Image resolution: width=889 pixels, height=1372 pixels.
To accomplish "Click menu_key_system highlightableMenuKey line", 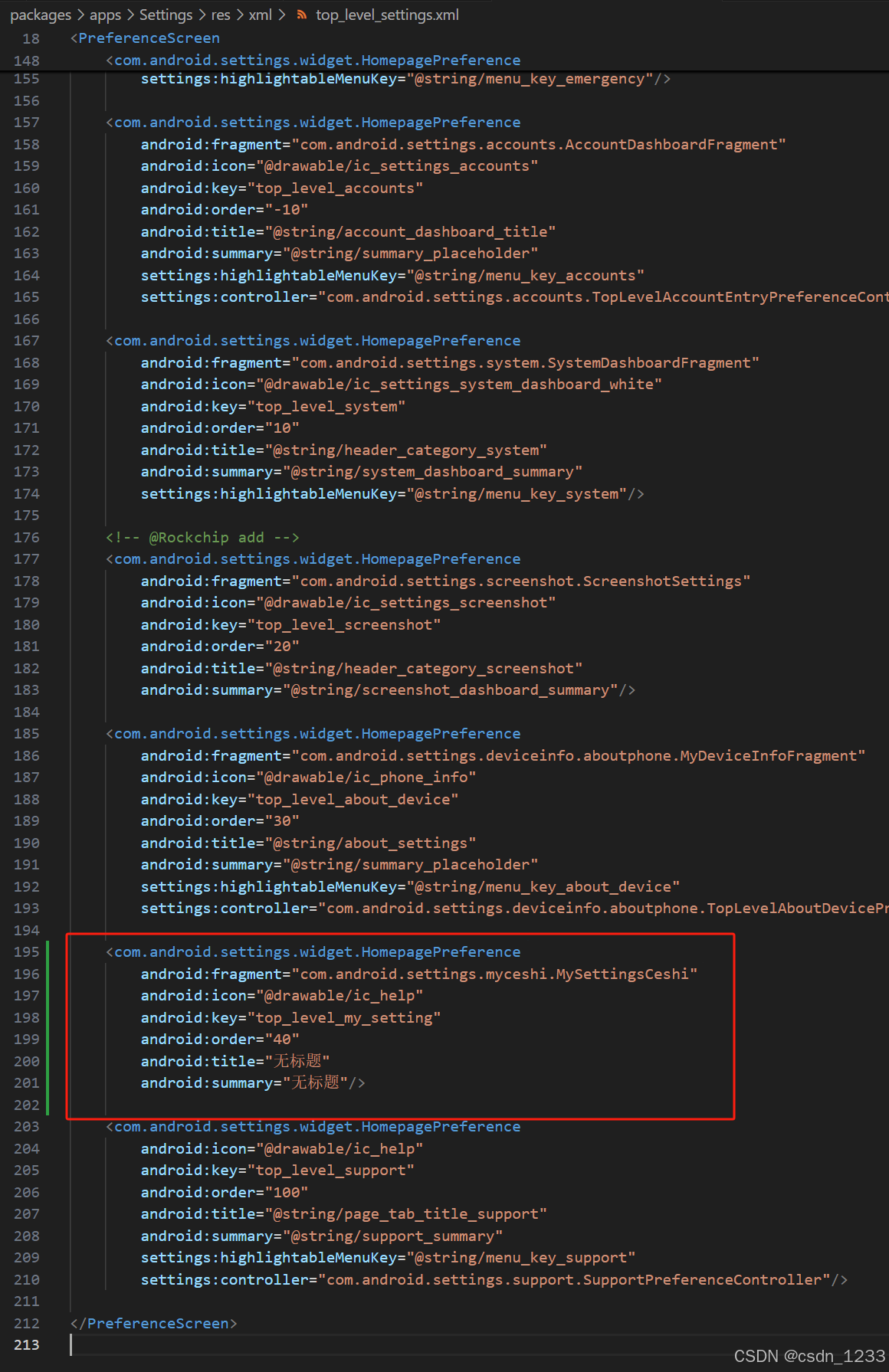I will (392, 494).
